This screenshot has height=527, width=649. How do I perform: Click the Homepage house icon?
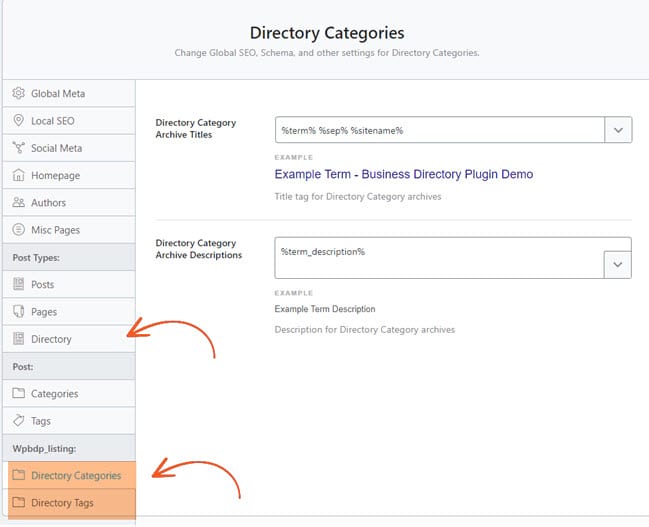coord(18,175)
